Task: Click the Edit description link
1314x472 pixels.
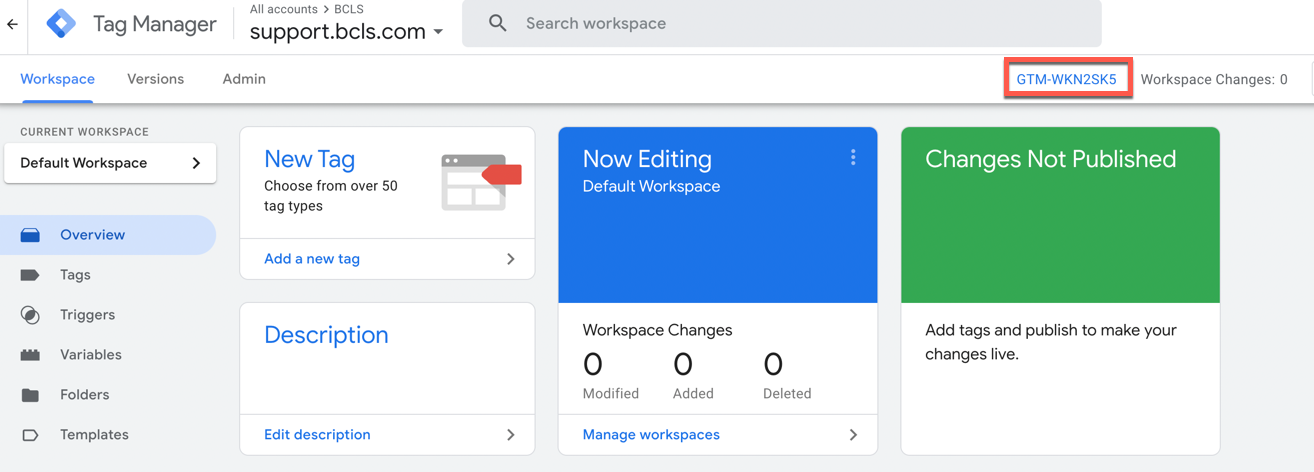Action: point(317,435)
